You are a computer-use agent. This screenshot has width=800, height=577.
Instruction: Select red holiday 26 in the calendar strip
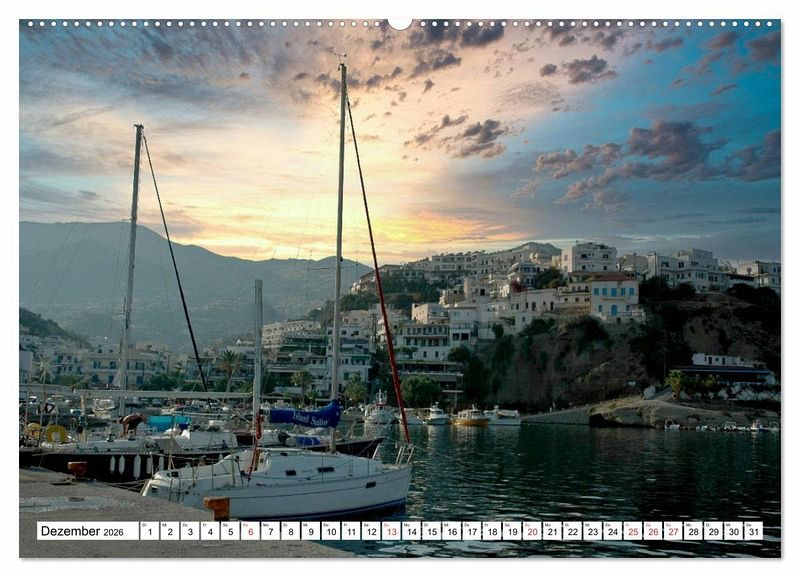coord(653,531)
